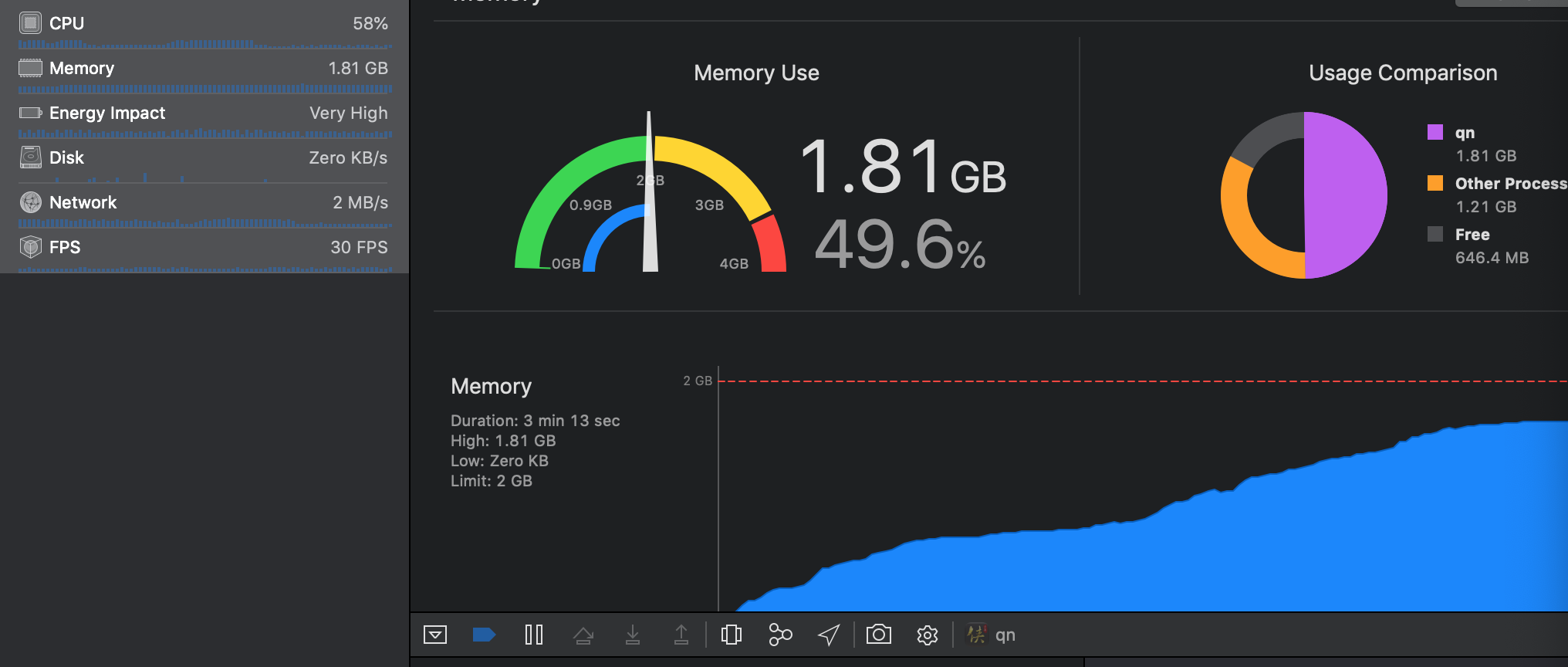Image resolution: width=1568 pixels, height=667 pixels.
Task: Click the "Memory" title above duration info
Action: 491,386
